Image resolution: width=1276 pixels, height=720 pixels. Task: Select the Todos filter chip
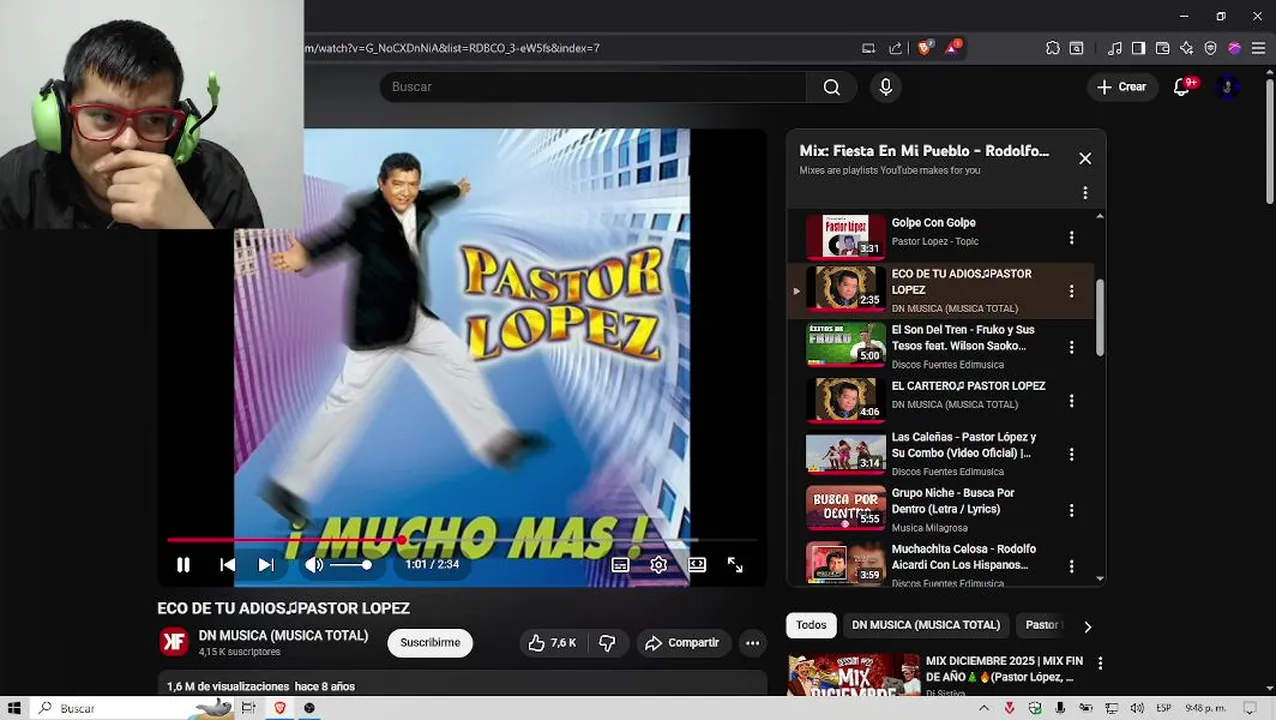(811, 625)
